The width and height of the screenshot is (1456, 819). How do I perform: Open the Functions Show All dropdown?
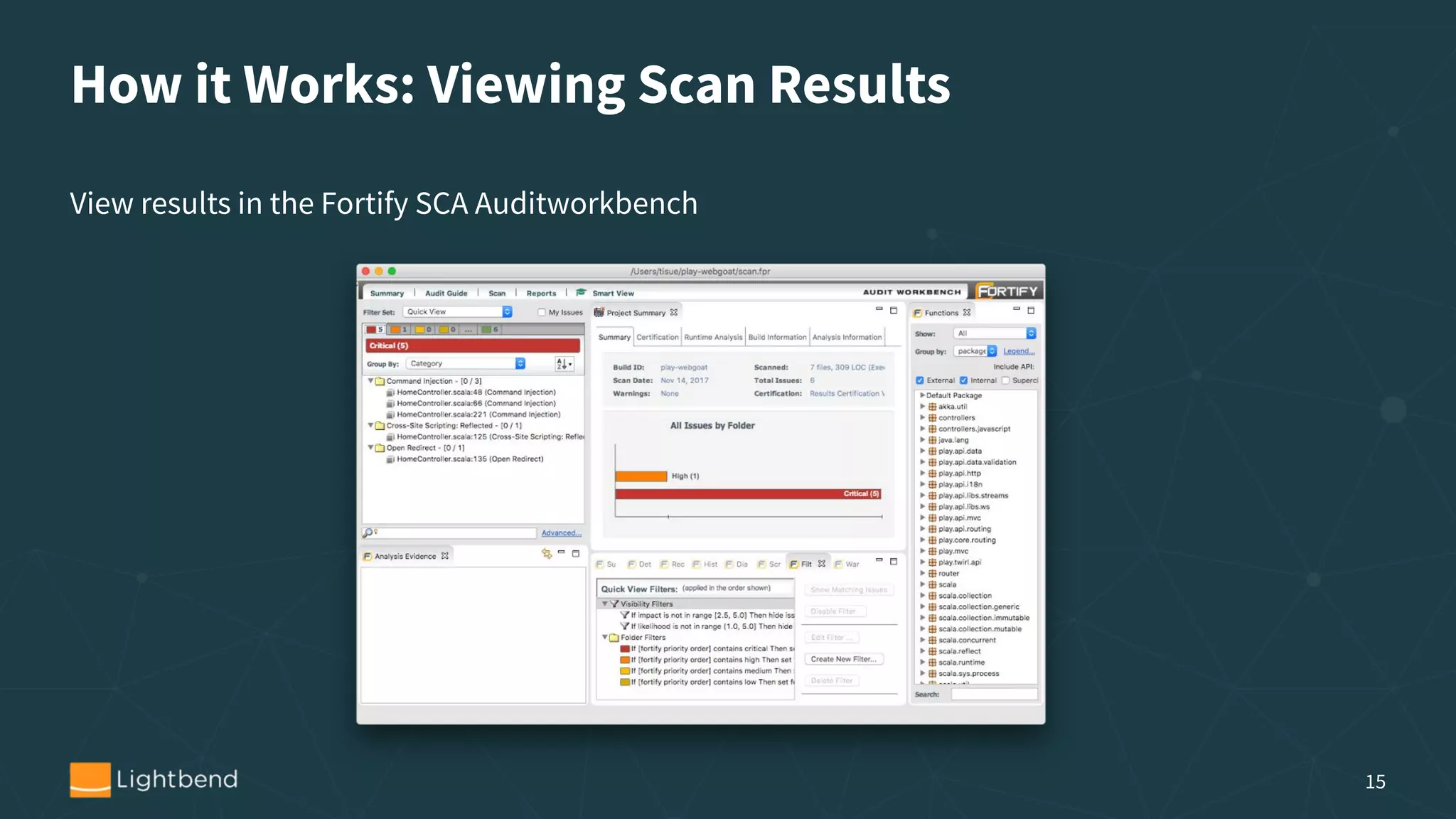(x=995, y=333)
